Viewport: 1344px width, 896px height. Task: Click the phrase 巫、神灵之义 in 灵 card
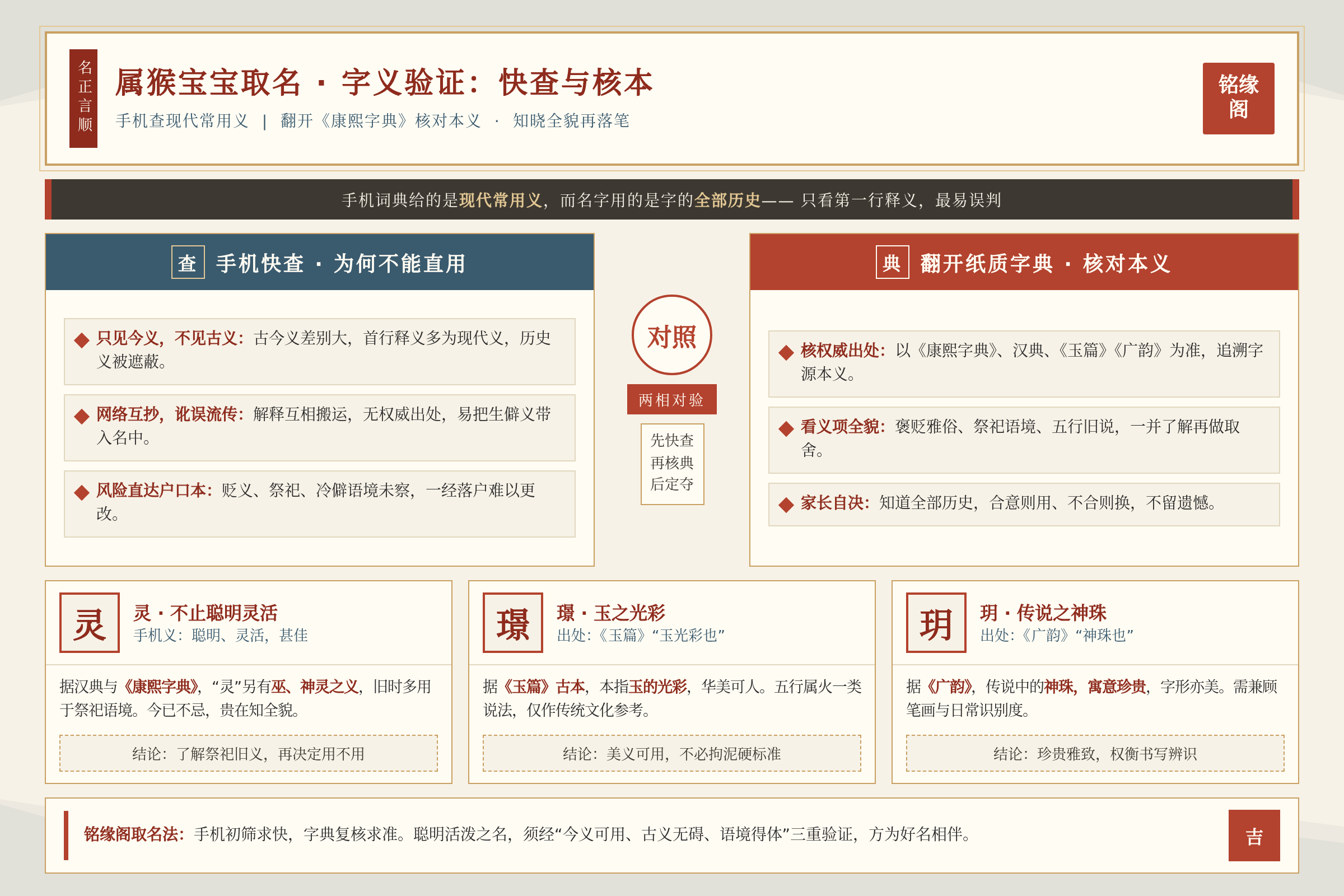coord(314,687)
